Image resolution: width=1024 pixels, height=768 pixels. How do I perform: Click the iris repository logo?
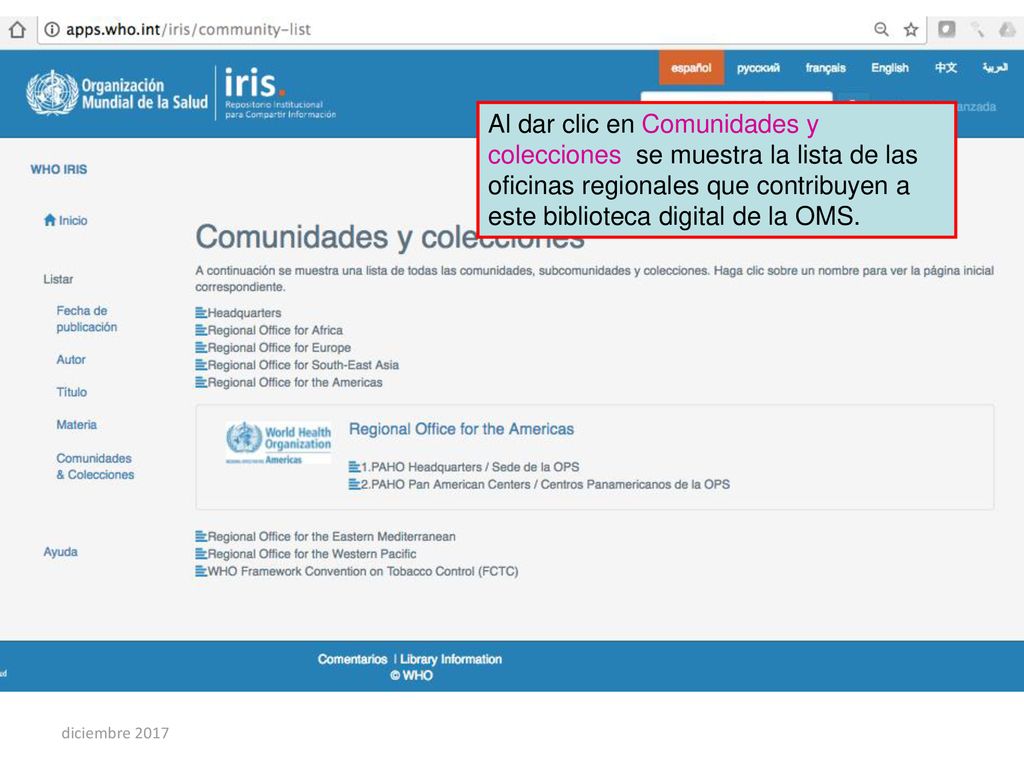[x=280, y=93]
